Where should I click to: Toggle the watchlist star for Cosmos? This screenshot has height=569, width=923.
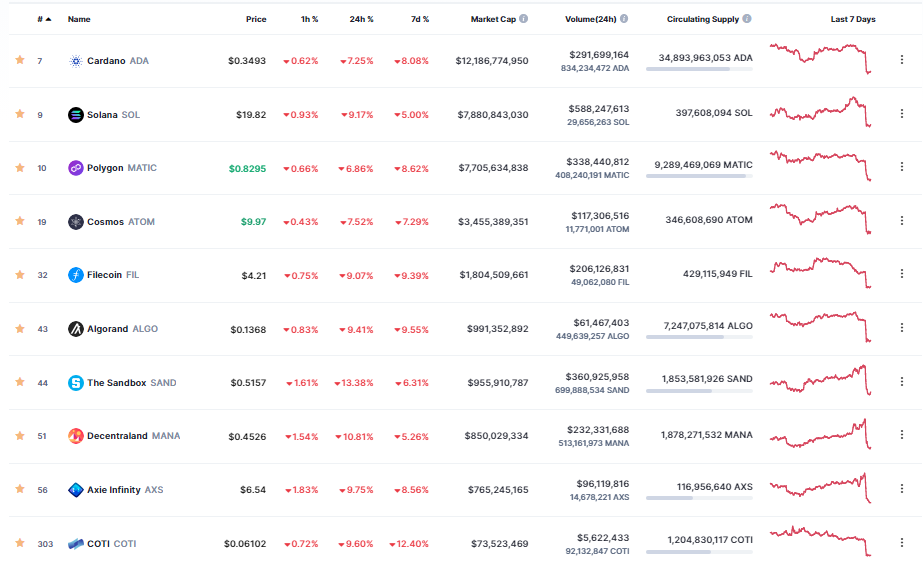19,222
